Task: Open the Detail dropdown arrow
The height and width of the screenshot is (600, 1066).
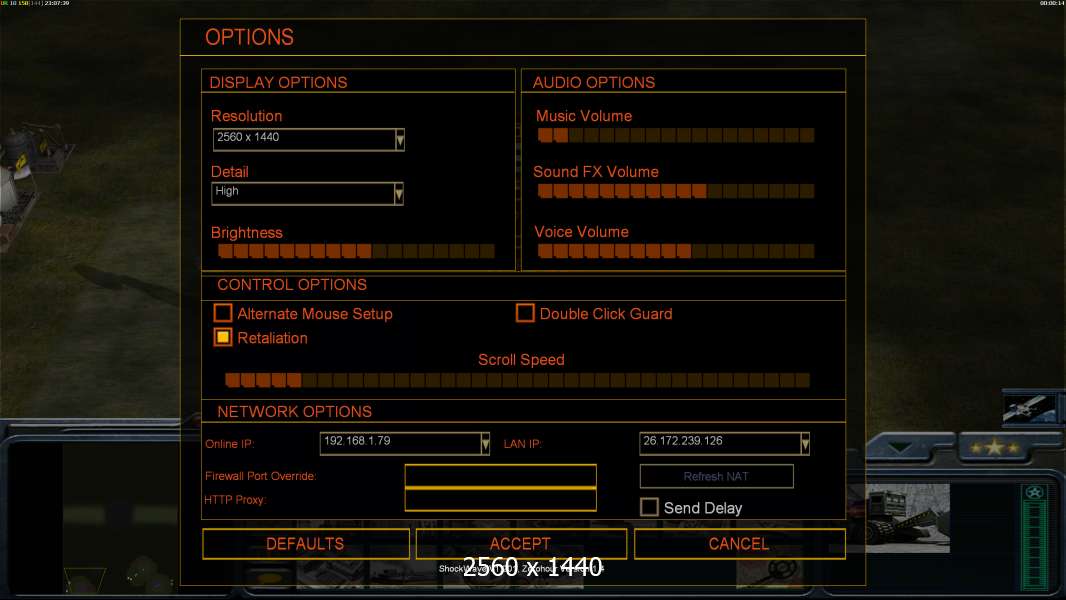Action: point(399,194)
